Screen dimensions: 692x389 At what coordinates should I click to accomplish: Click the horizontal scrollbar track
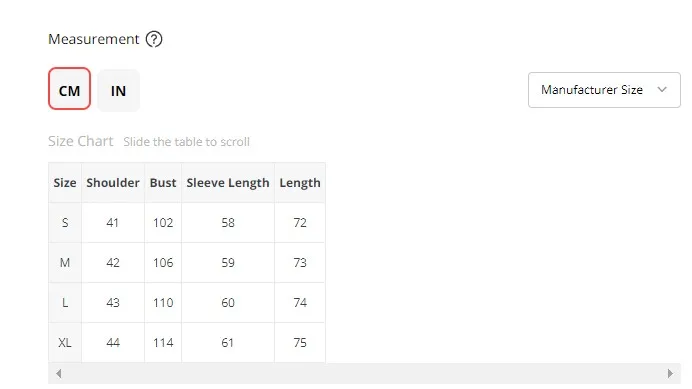click(364, 374)
